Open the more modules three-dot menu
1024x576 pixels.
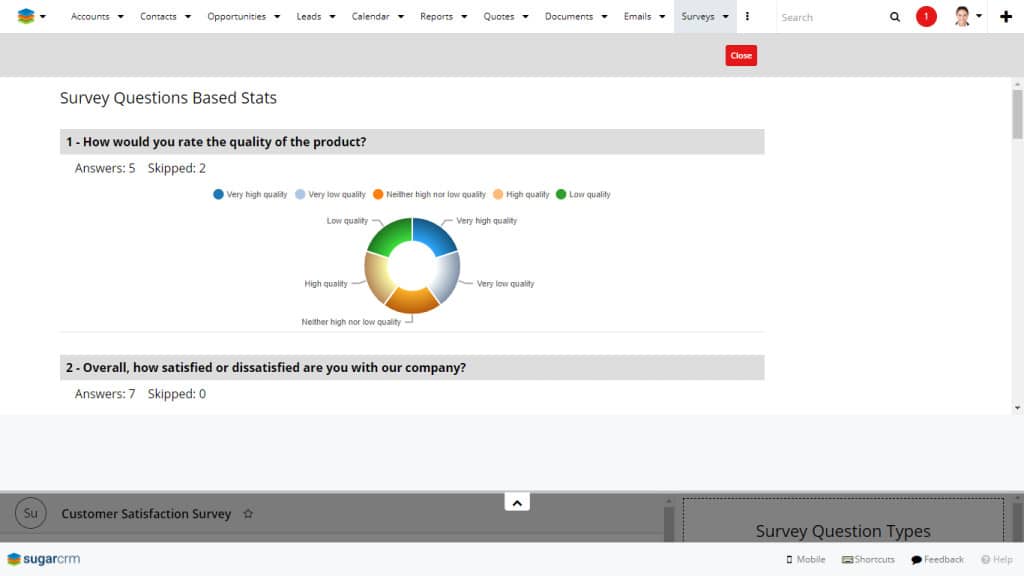[747, 16]
